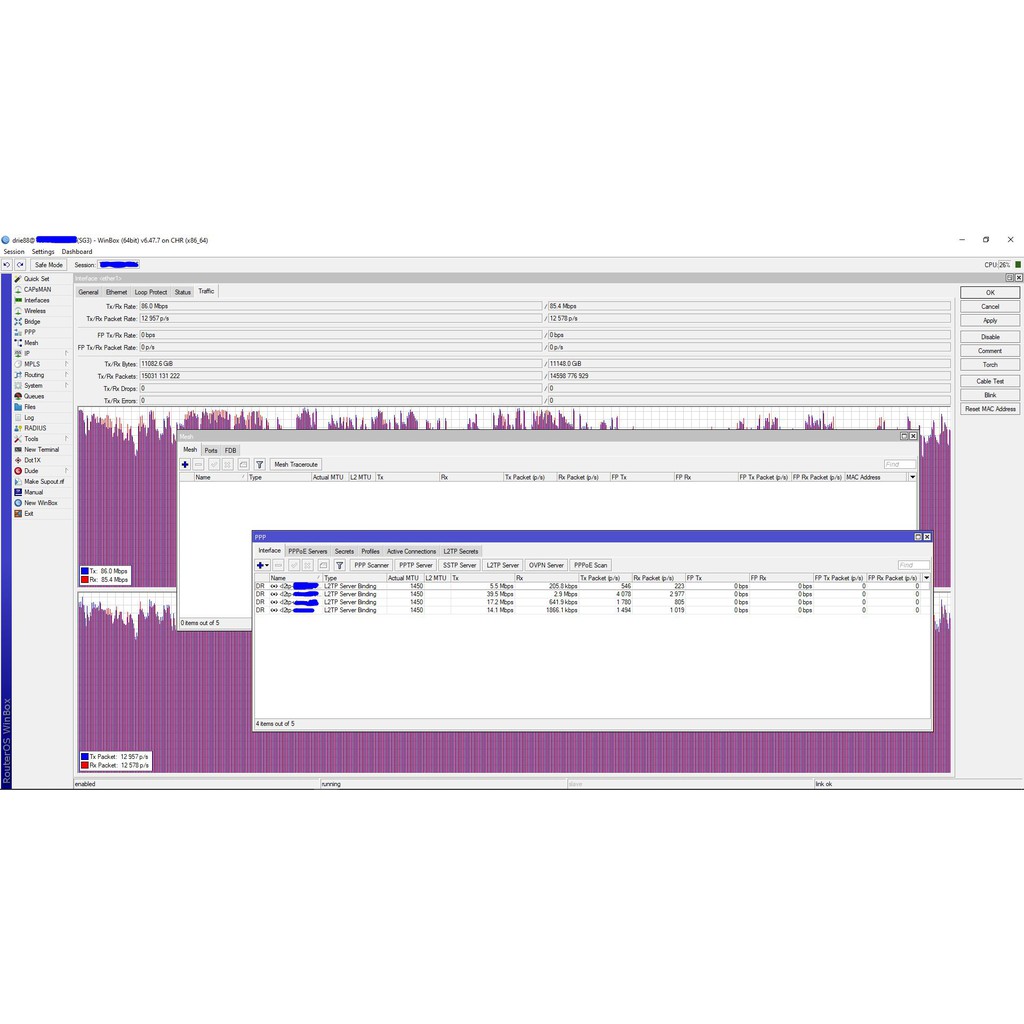Screen dimensions: 1024x1024
Task: Switch to the Ethernet tab
Action: click(117, 292)
